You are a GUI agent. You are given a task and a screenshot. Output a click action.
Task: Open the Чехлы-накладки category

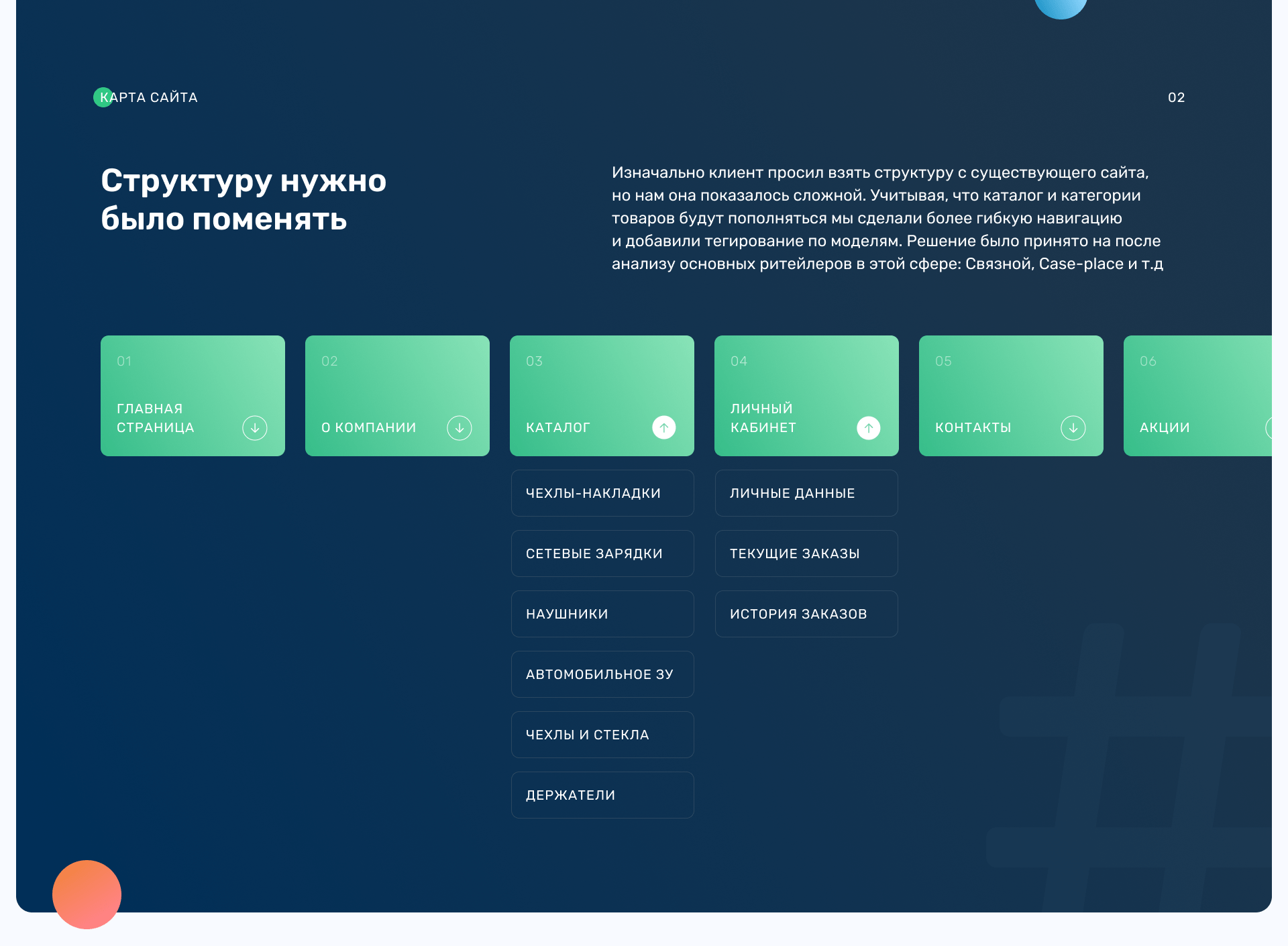pyautogui.click(x=602, y=493)
